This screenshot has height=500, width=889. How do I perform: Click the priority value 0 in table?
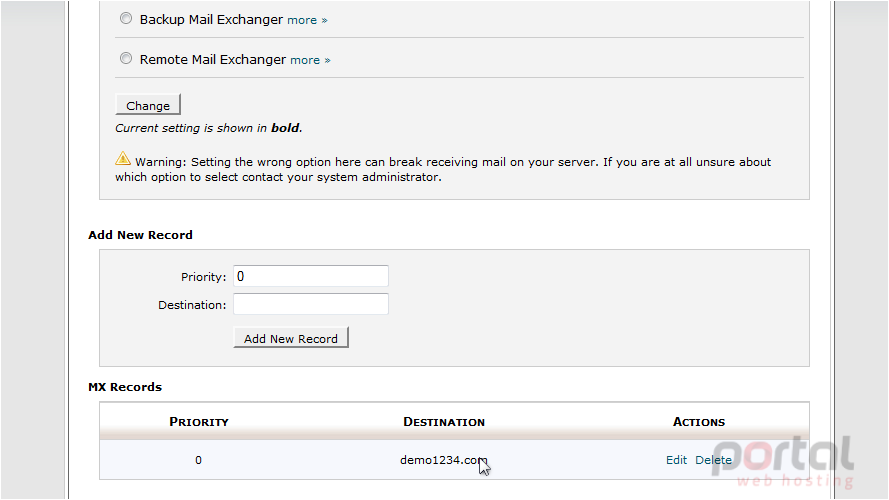[198, 460]
